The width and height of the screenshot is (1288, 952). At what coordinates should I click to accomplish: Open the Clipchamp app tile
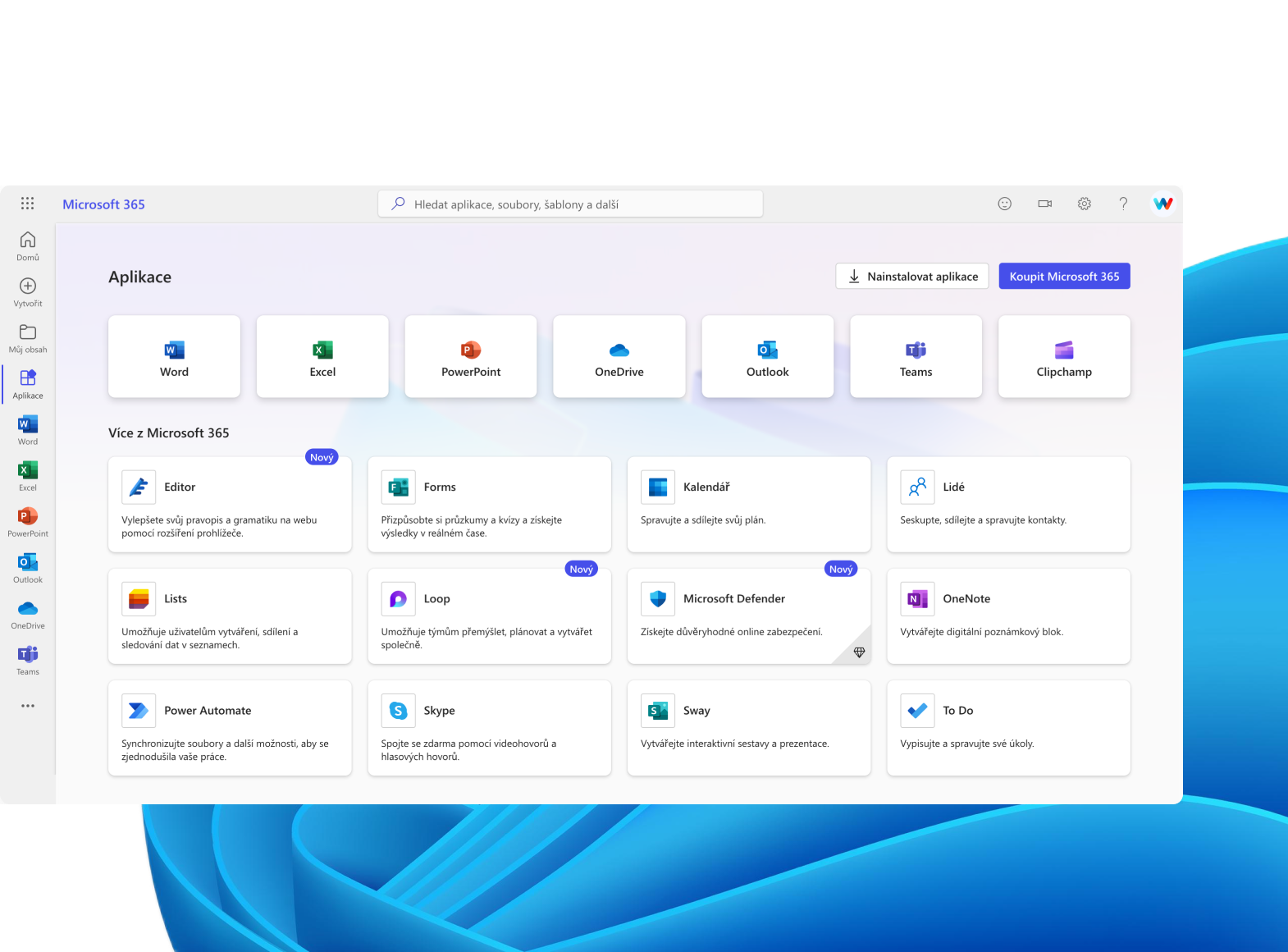1064,356
